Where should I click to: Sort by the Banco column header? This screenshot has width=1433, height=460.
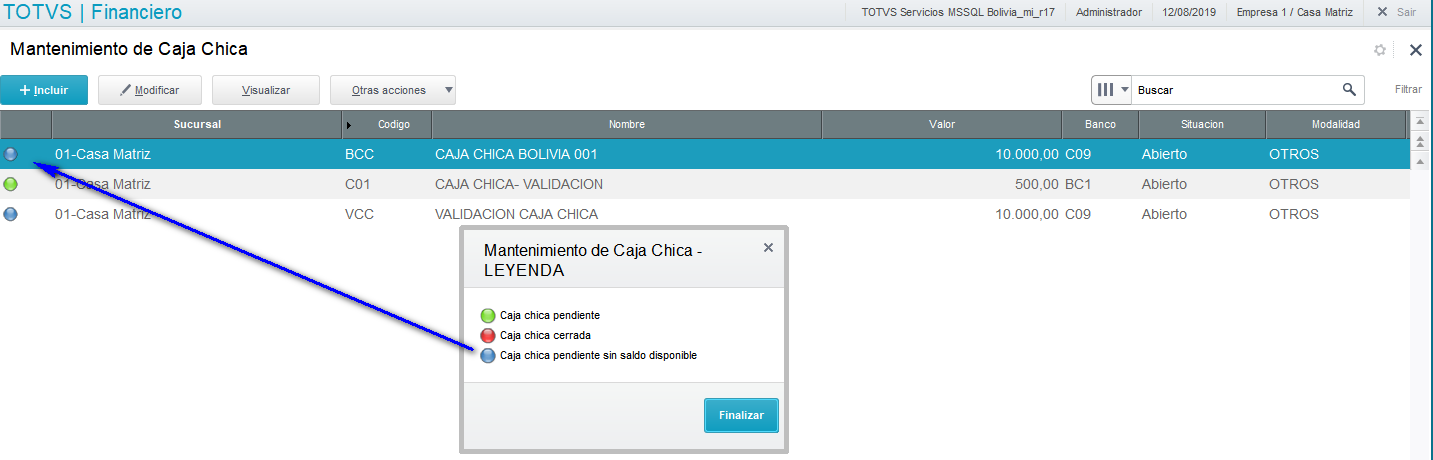[1100, 124]
